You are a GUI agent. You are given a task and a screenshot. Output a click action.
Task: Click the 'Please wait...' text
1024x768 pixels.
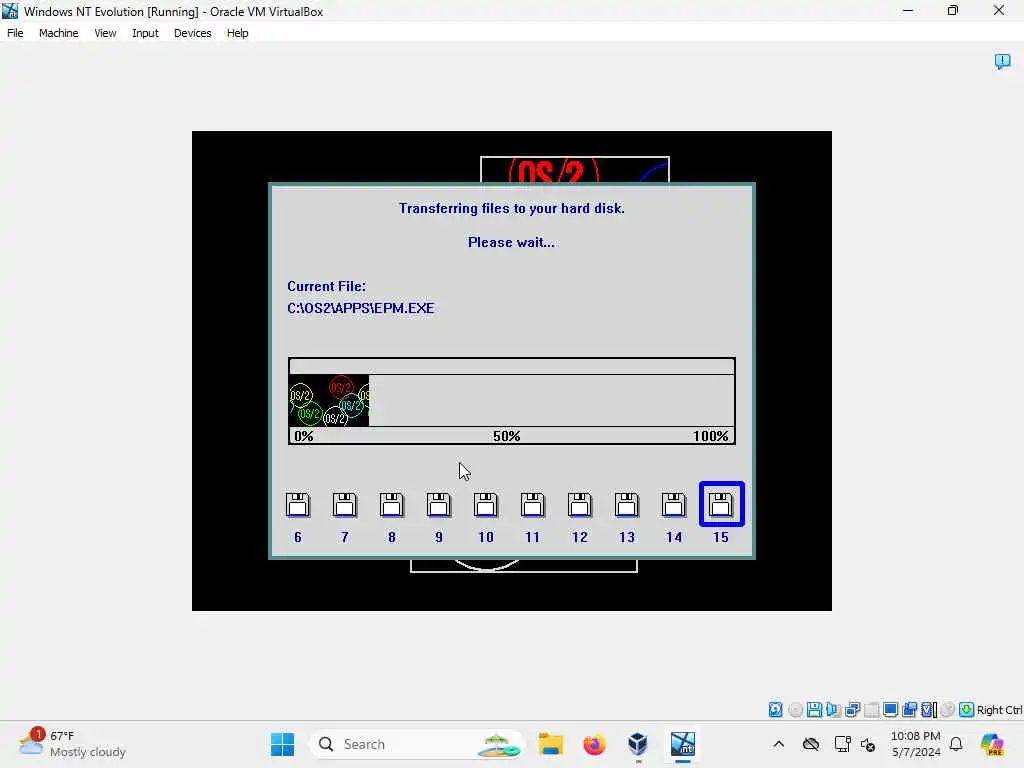tap(511, 242)
